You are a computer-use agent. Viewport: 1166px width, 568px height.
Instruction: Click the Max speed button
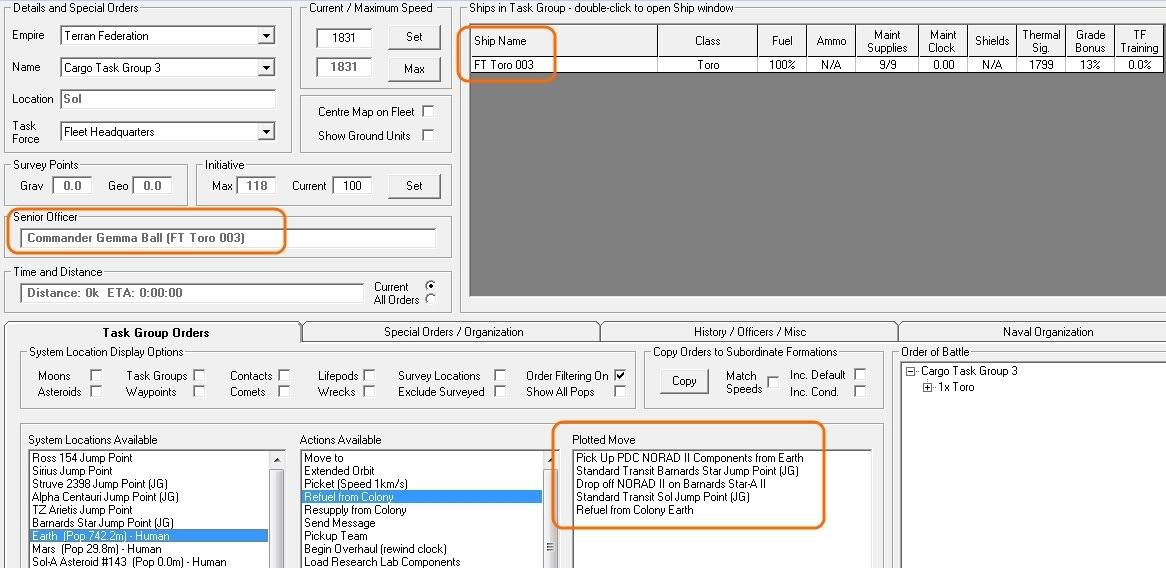click(x=414, y=68)
